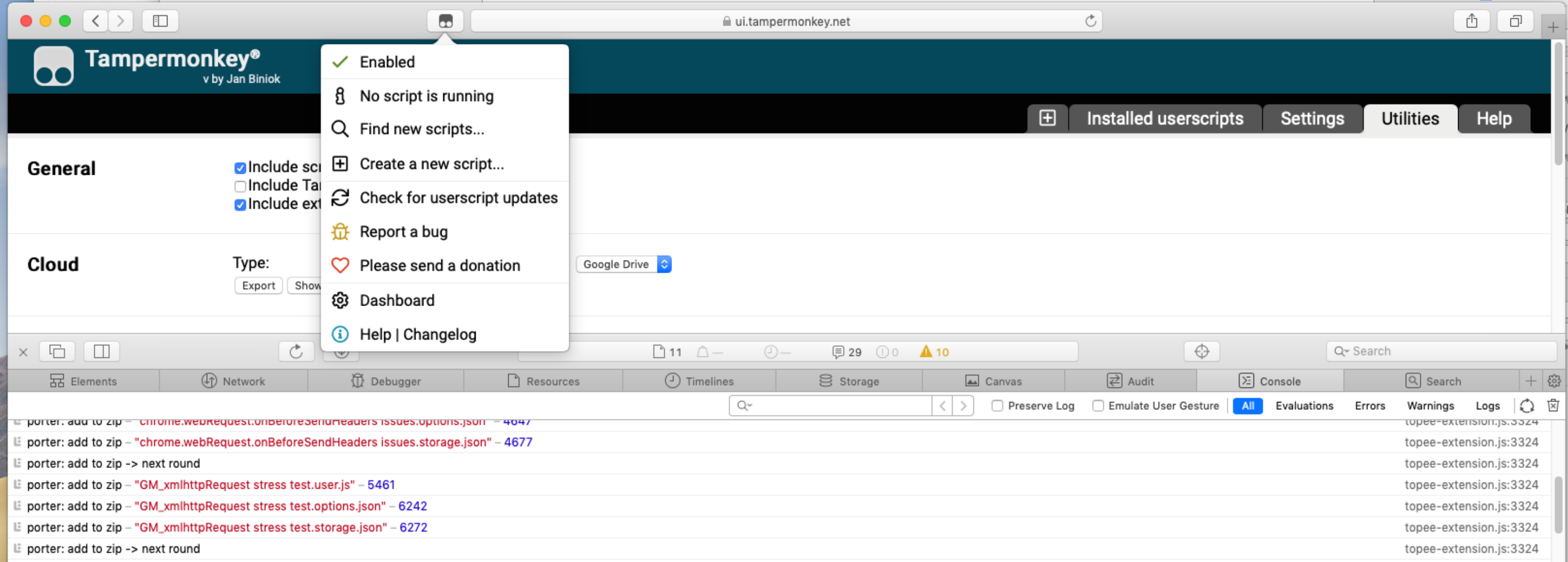Close the Web Inspector with the X
1568x562 pixels.
[x=23, y=352]
